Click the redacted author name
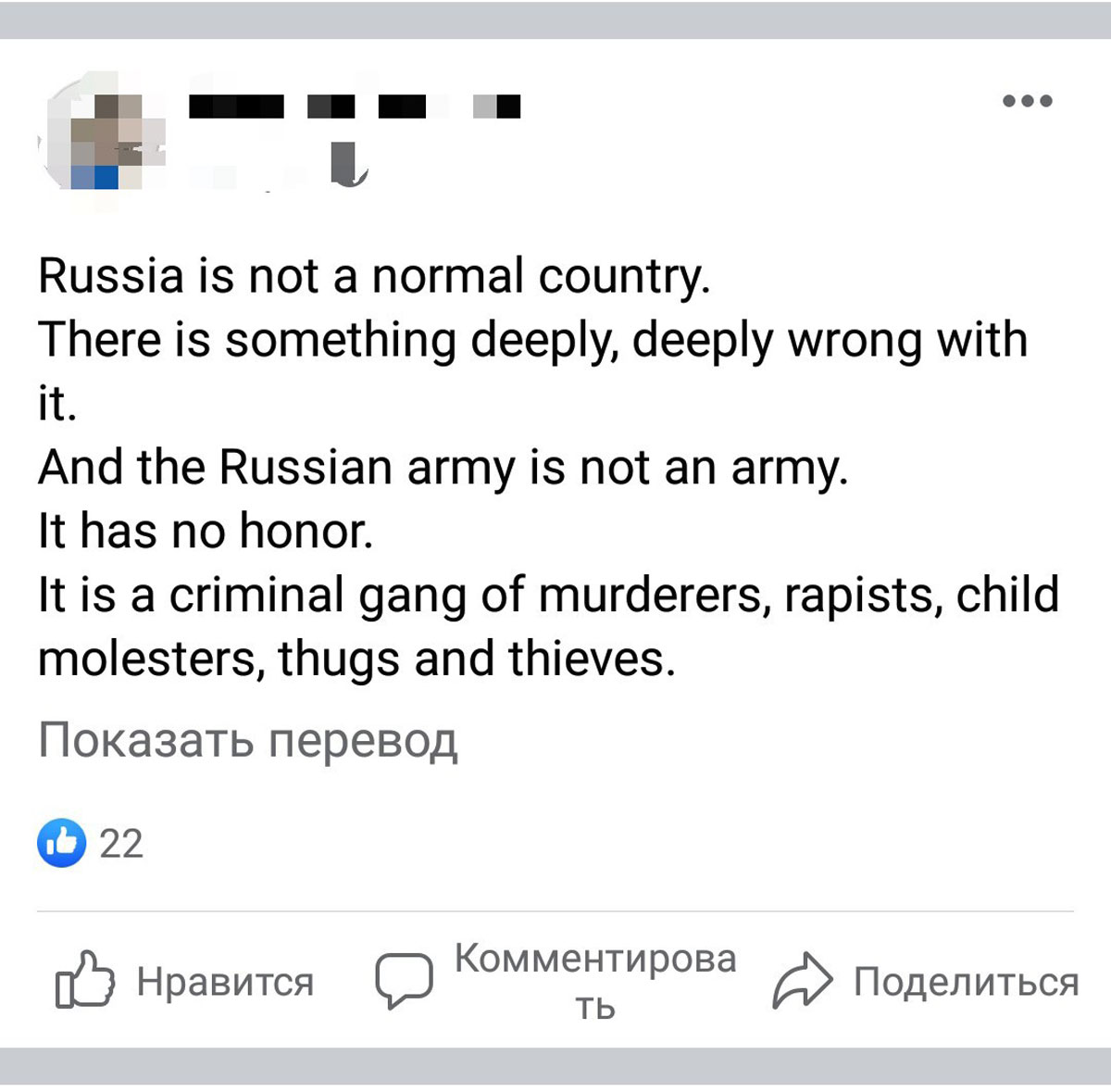1111x1092 pixels. [x=354, y=108]
